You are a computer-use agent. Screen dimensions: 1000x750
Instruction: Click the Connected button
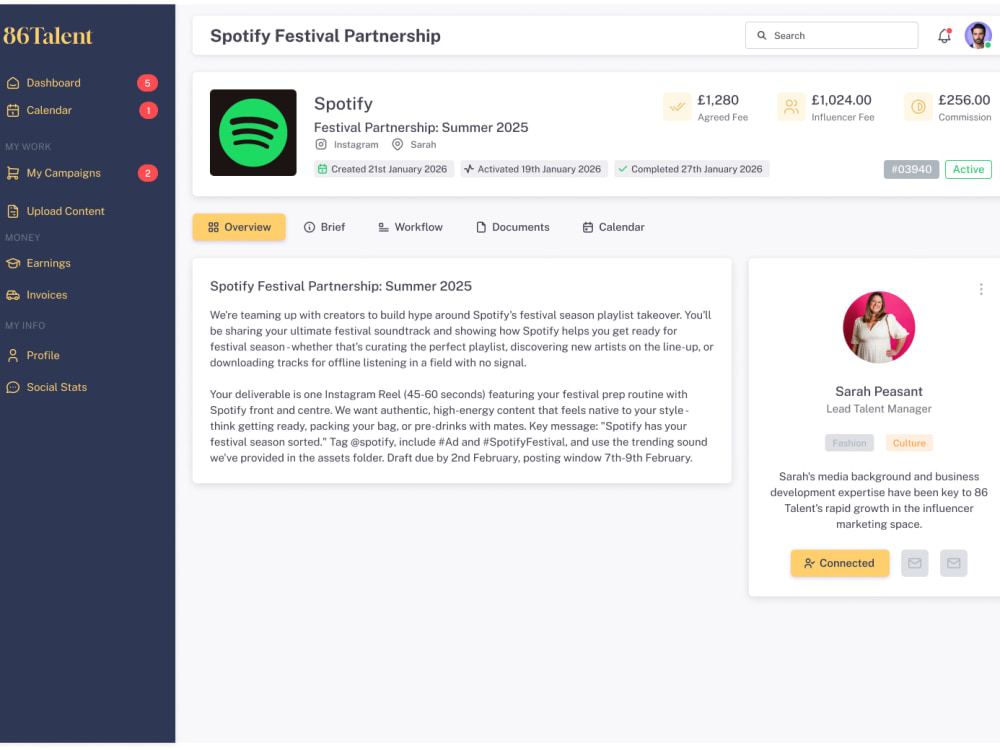(x=840, y=563)
